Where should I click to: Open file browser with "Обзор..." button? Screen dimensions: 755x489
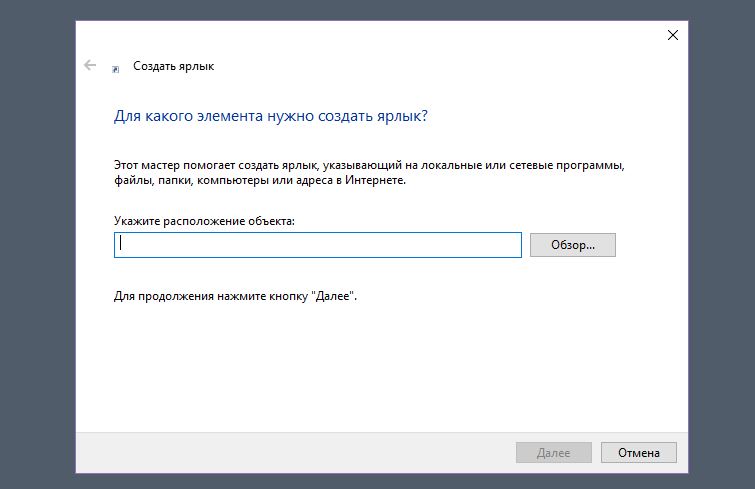click(573, 245)
